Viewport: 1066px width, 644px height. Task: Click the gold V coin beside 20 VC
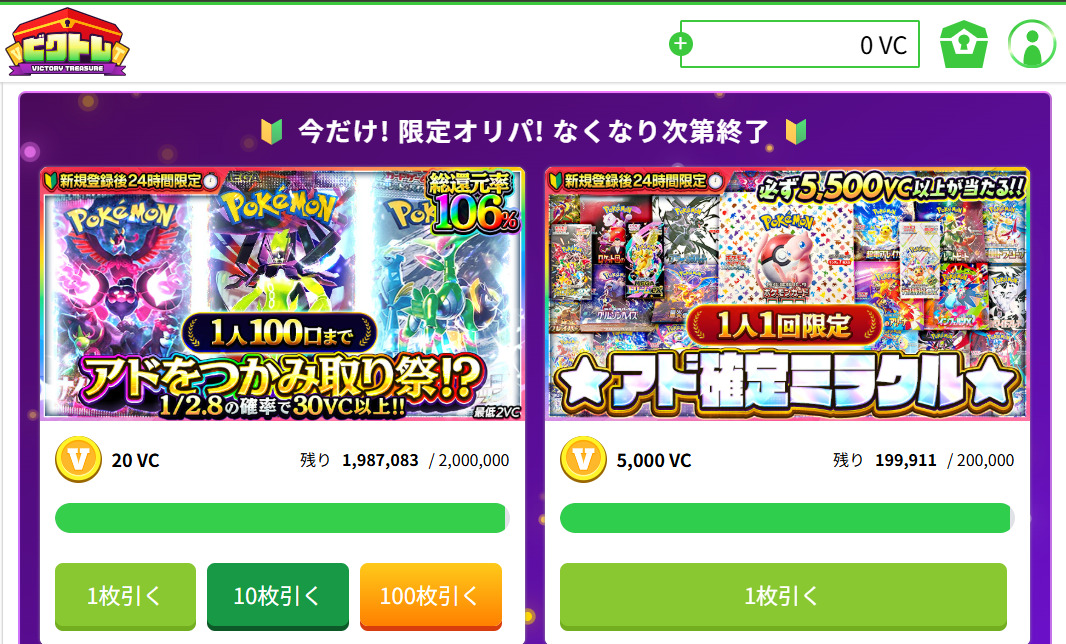(x=79, y=460)
